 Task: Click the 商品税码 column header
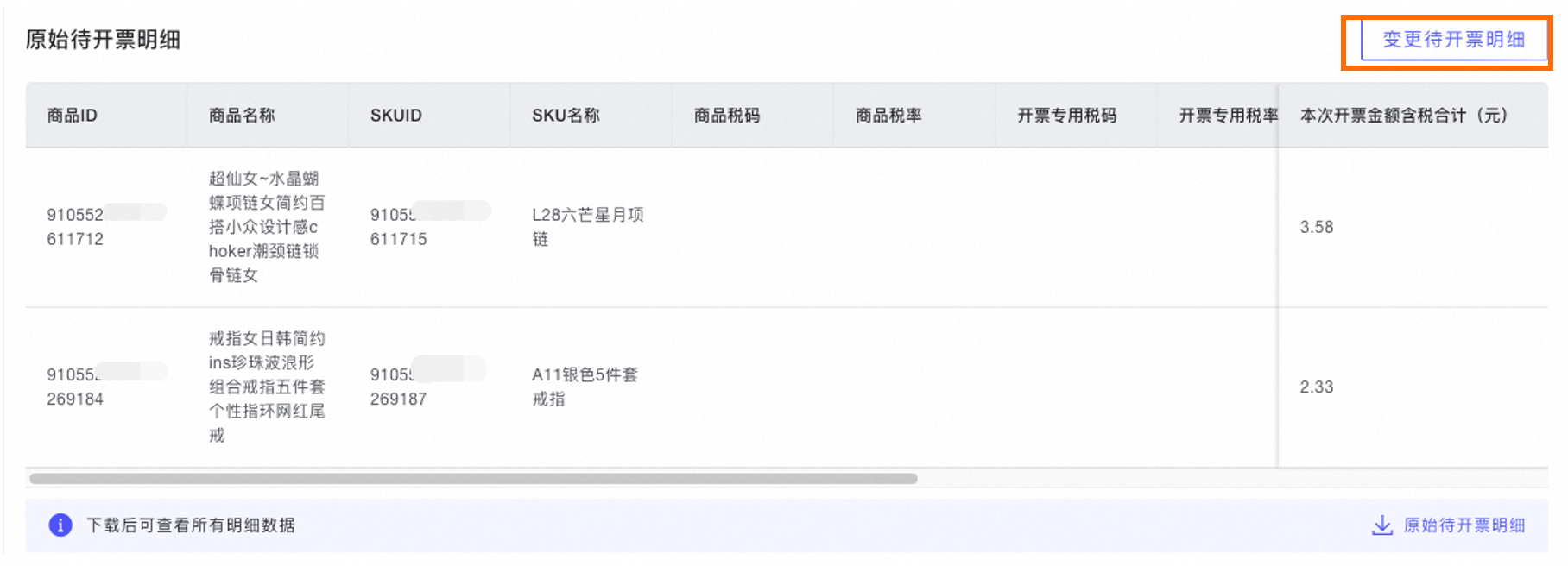[727, 116]
